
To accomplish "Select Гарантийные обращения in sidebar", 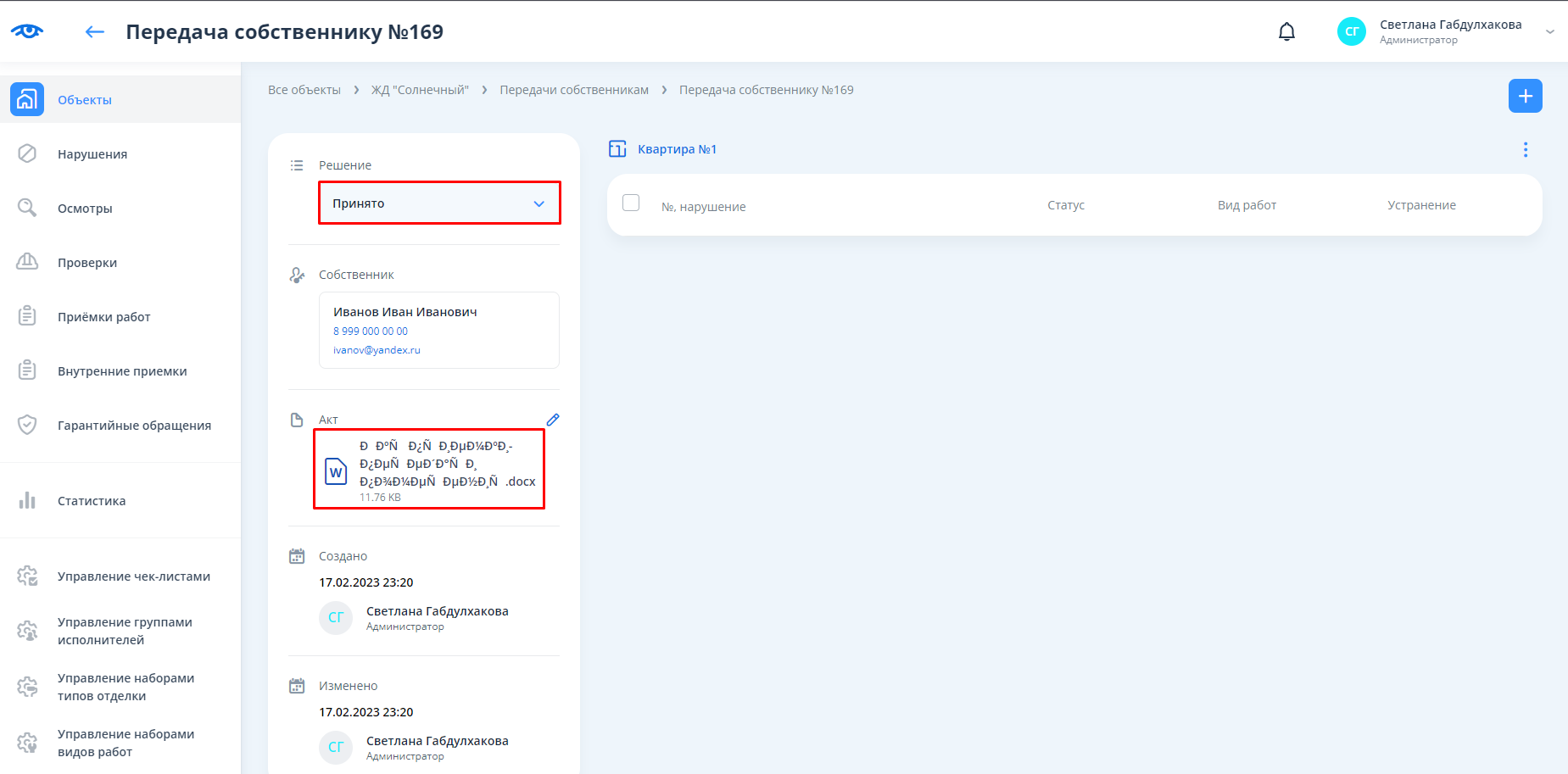I will click(x=134, y=426).
